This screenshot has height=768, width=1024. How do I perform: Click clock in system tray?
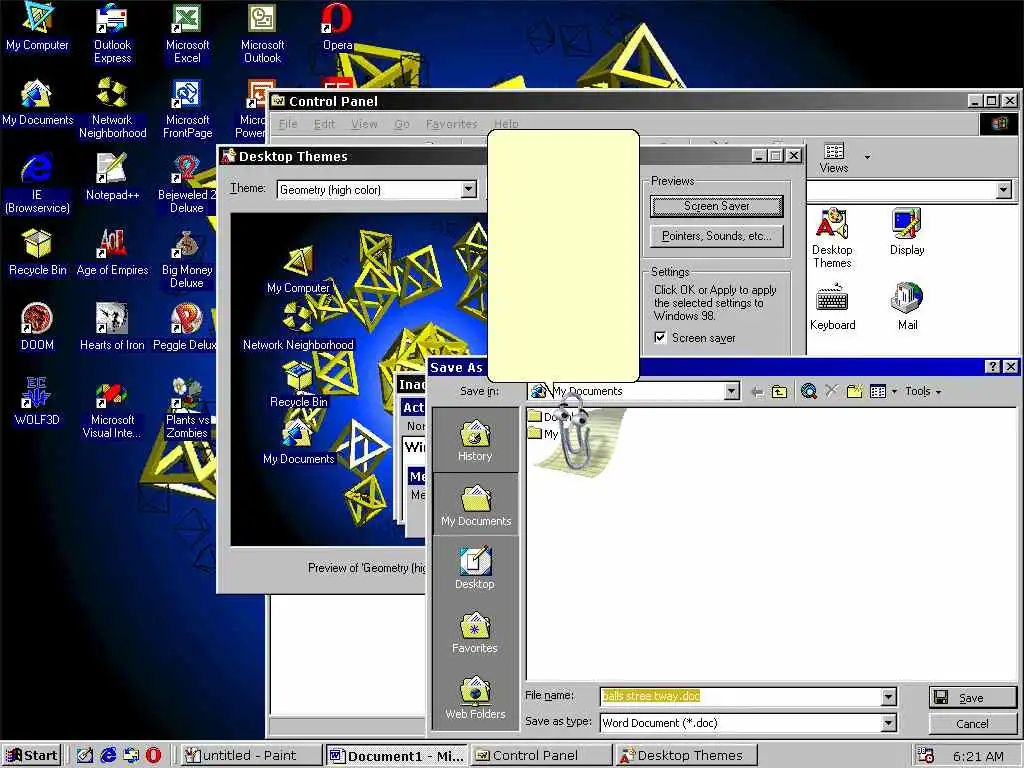(978, 756)
